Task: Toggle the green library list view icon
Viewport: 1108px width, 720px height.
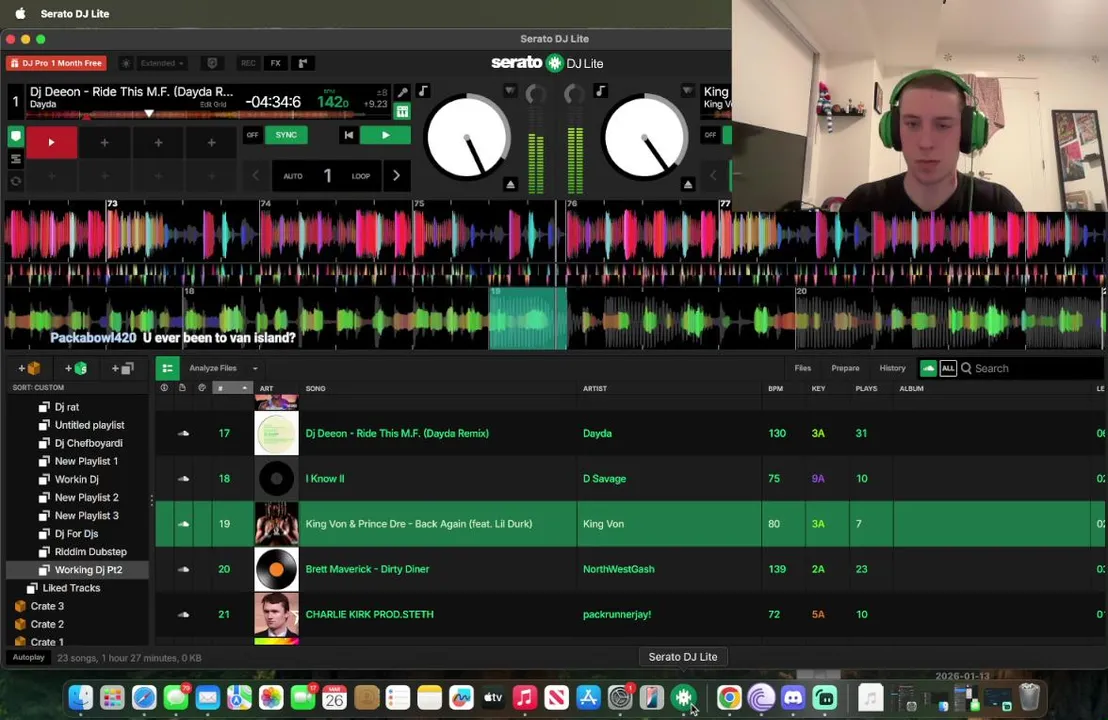Action: tap(167, 368)
